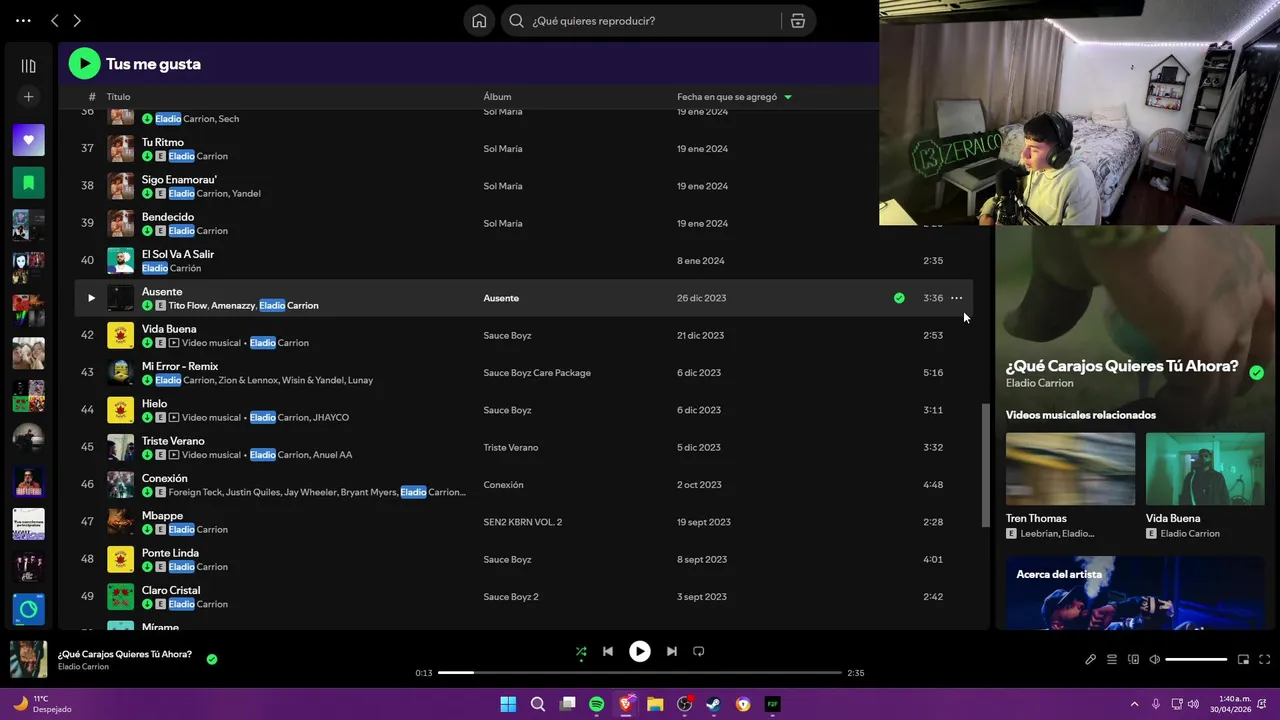The width and height of the screenshot is (1280, 720).
Task: Open the miniplayer icon
Action: coord(1243,659)
